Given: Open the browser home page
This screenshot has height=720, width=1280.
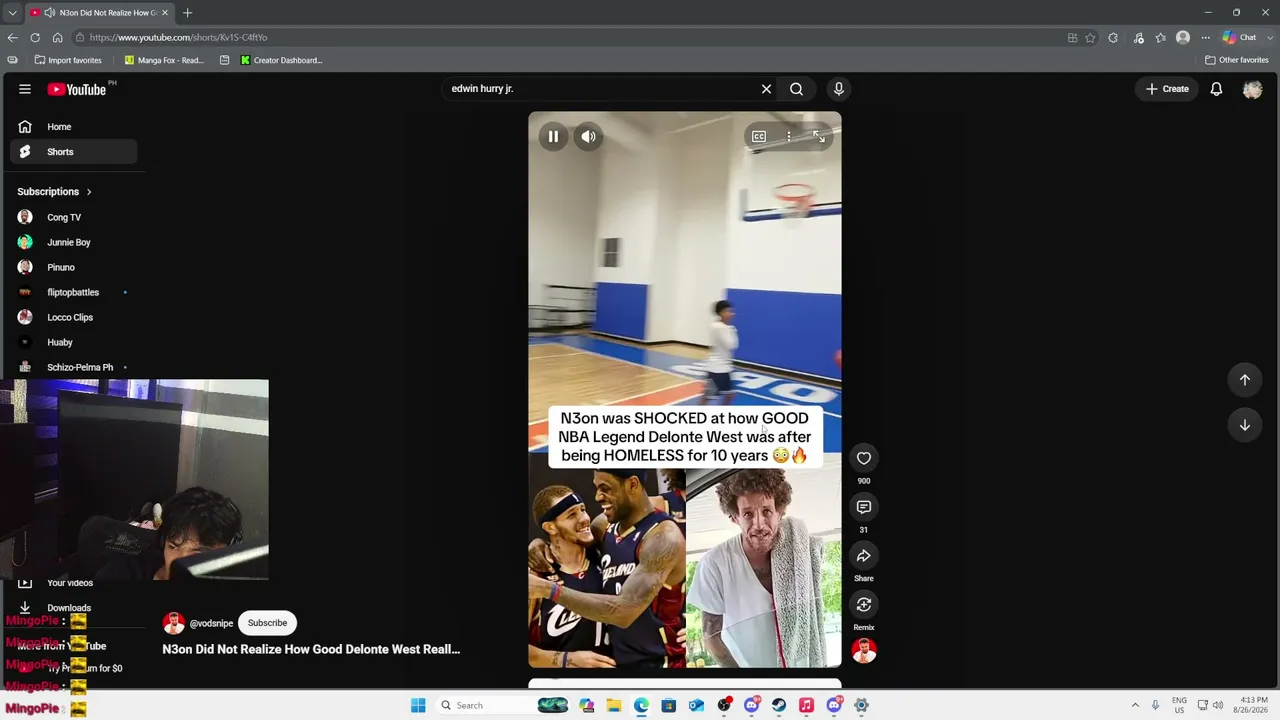Looking at the screenshot, I should 57,38.
